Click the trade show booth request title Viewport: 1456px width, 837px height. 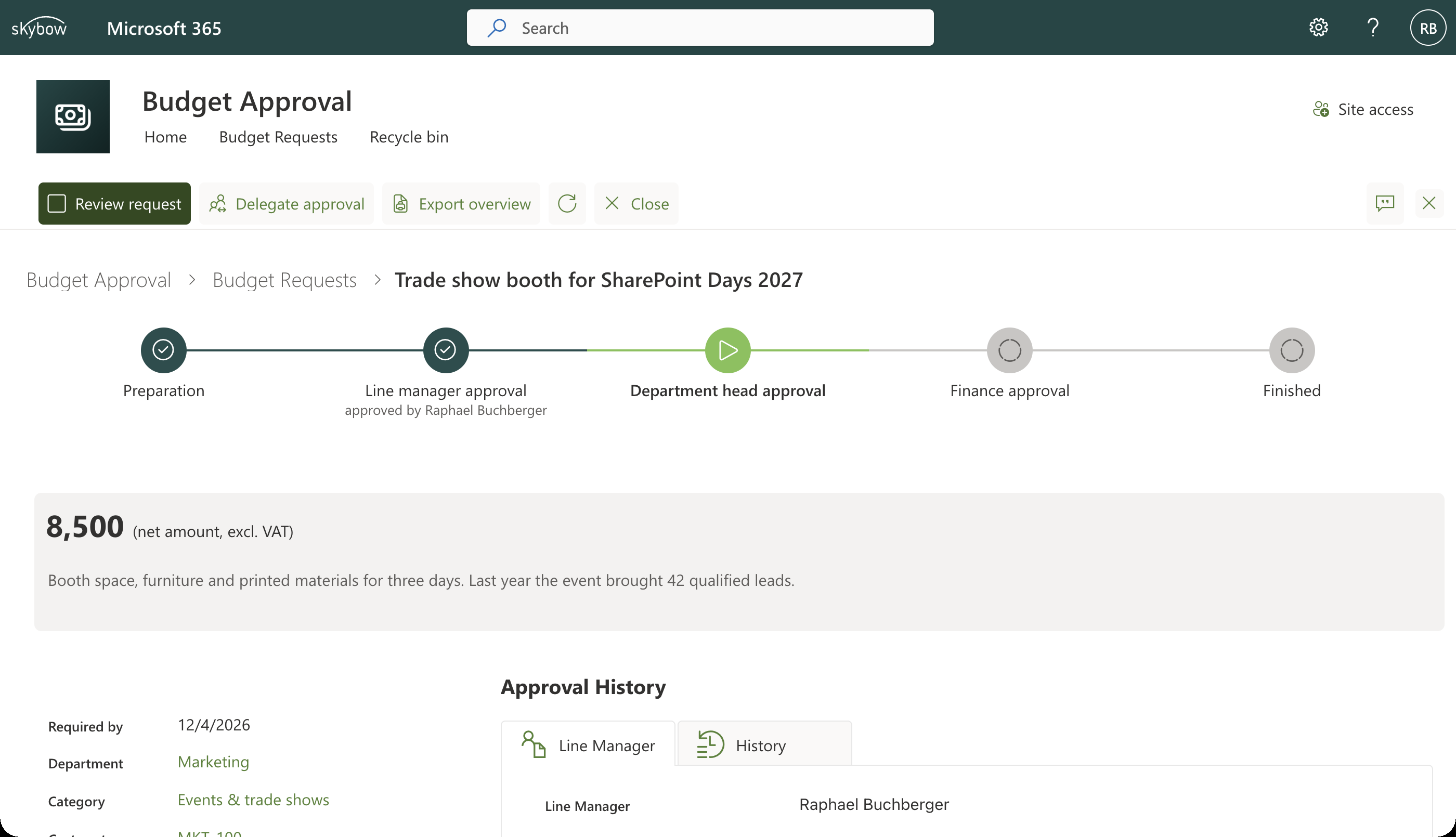599,280
